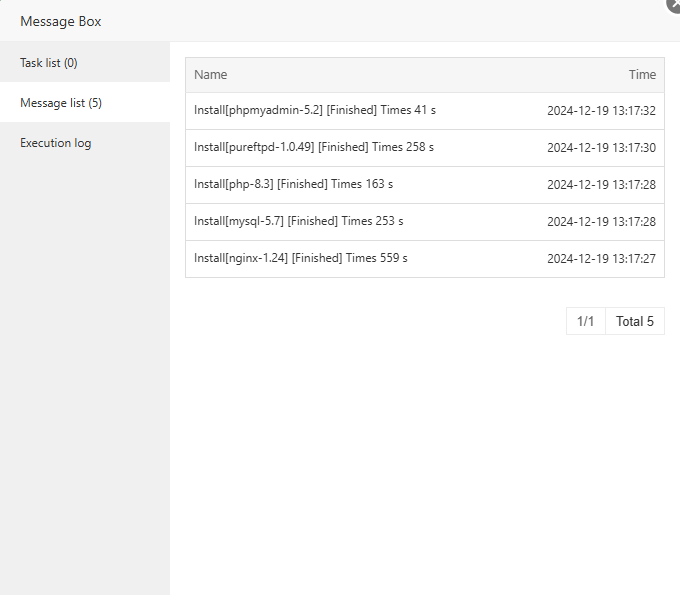The height and width of the screenshot is (595, 680).
Task: Switch to the Task list tab
Action: [x=49, y=63]
